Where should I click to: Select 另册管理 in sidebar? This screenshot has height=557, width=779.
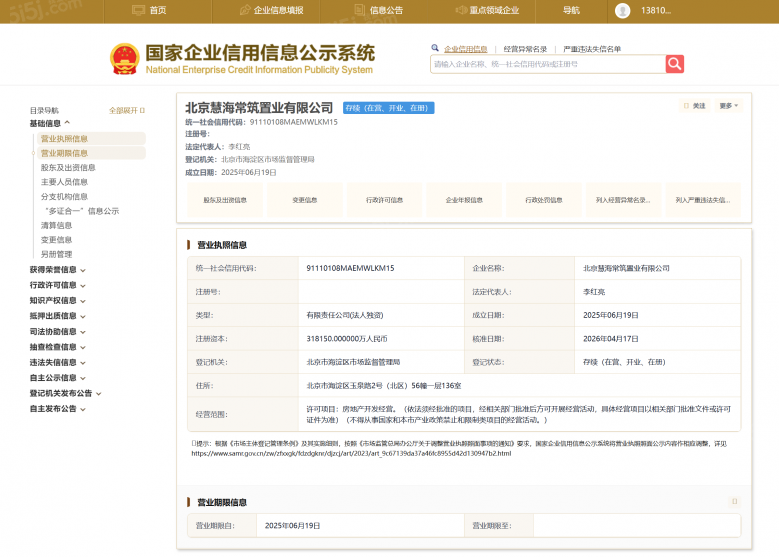tap(56, 254)
